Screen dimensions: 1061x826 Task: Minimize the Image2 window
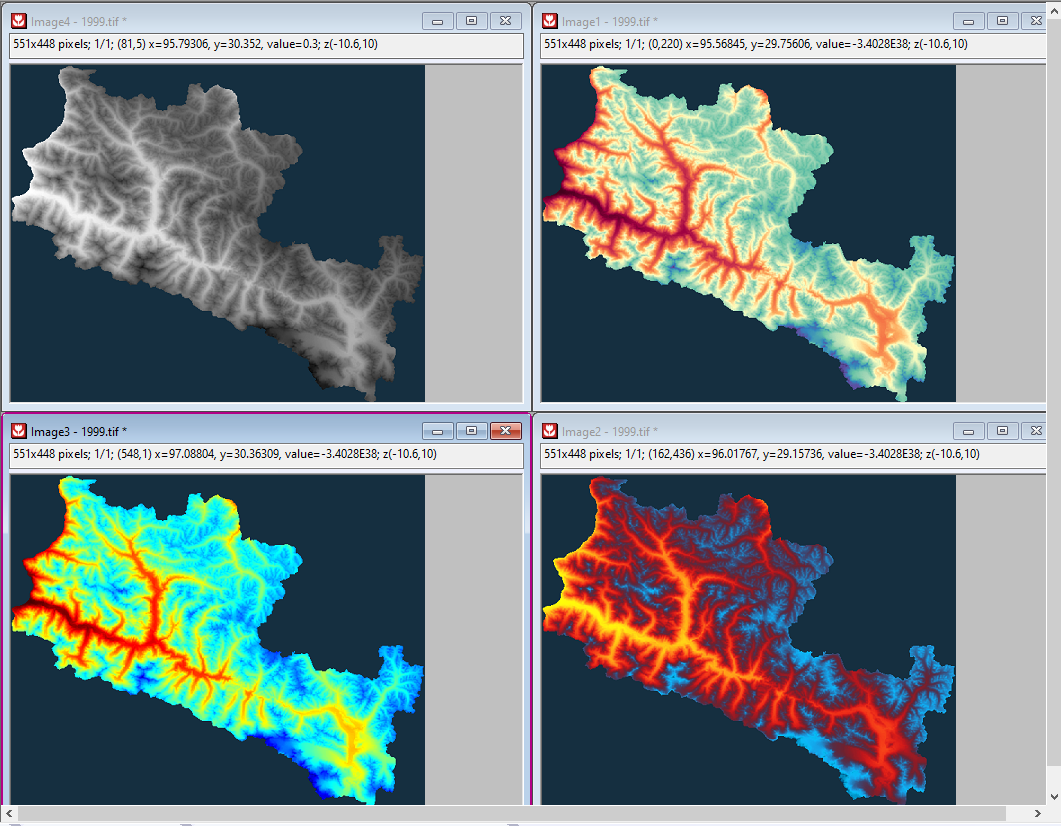point(968,431)
